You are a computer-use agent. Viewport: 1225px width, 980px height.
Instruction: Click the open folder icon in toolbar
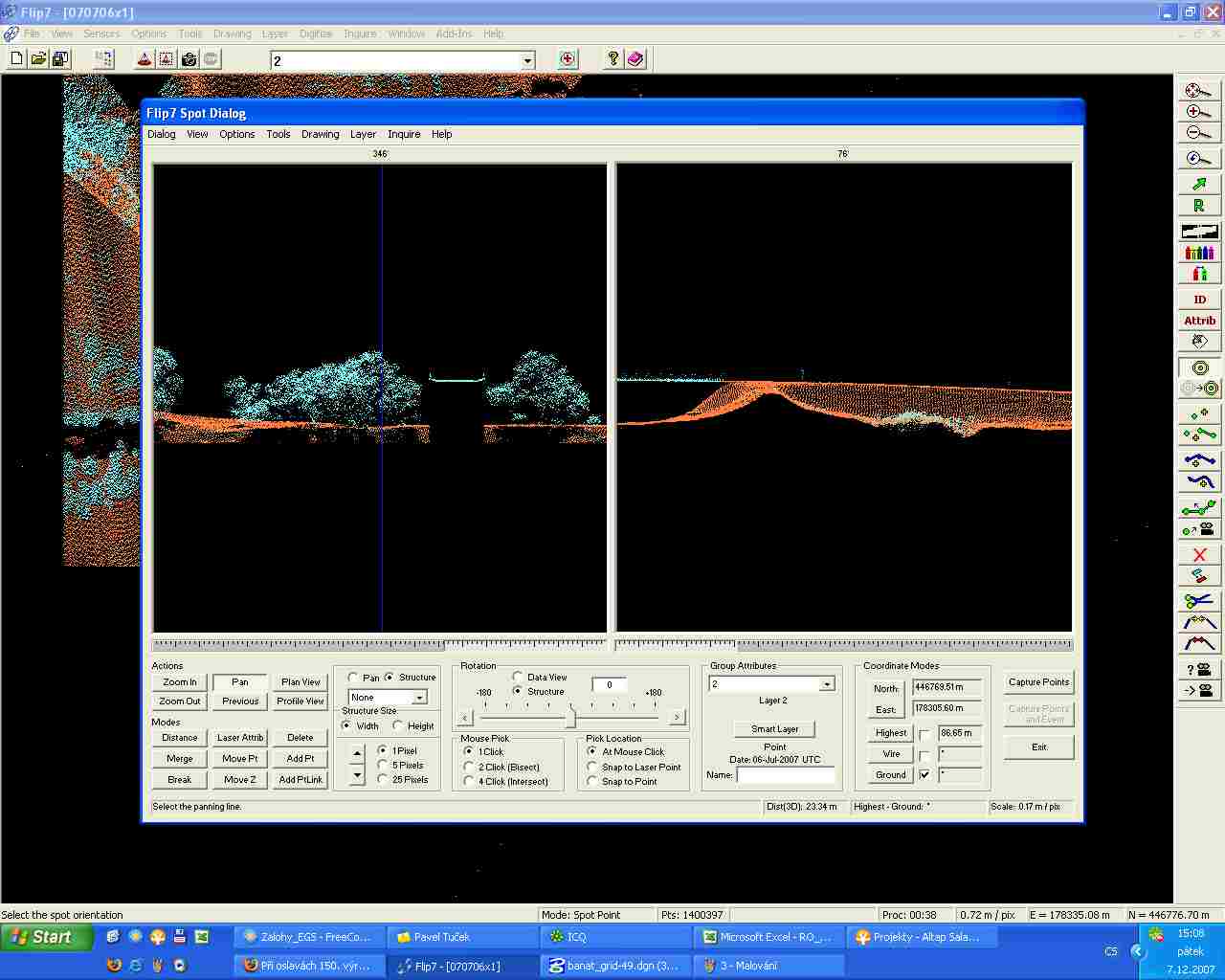pyautogui.click(x=38, y=59)
